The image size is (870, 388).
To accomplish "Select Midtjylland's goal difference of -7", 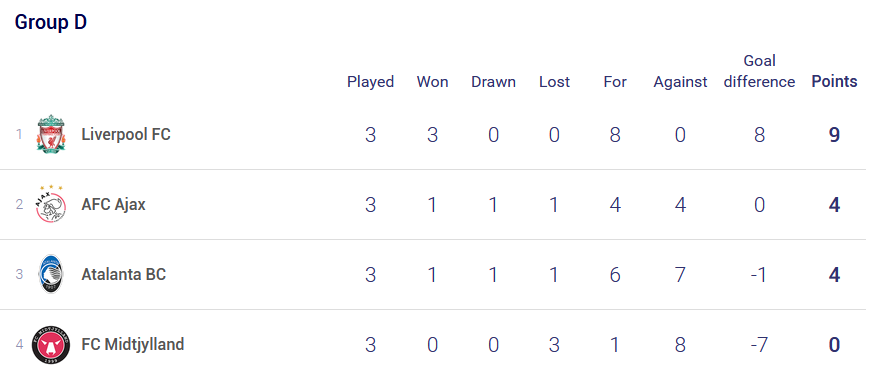I will (x=758, y=345).
